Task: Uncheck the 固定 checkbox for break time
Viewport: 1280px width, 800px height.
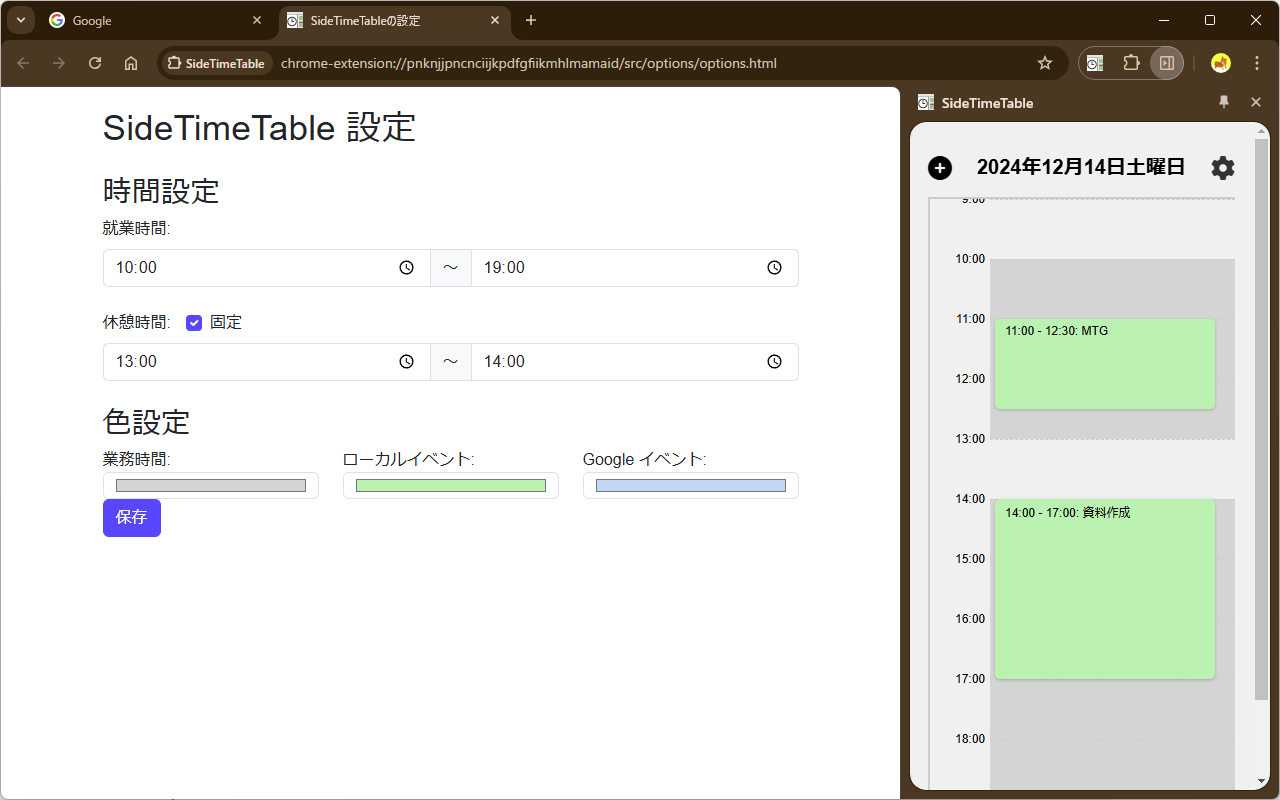Action: pyautogui.click(x=194, y=322)
